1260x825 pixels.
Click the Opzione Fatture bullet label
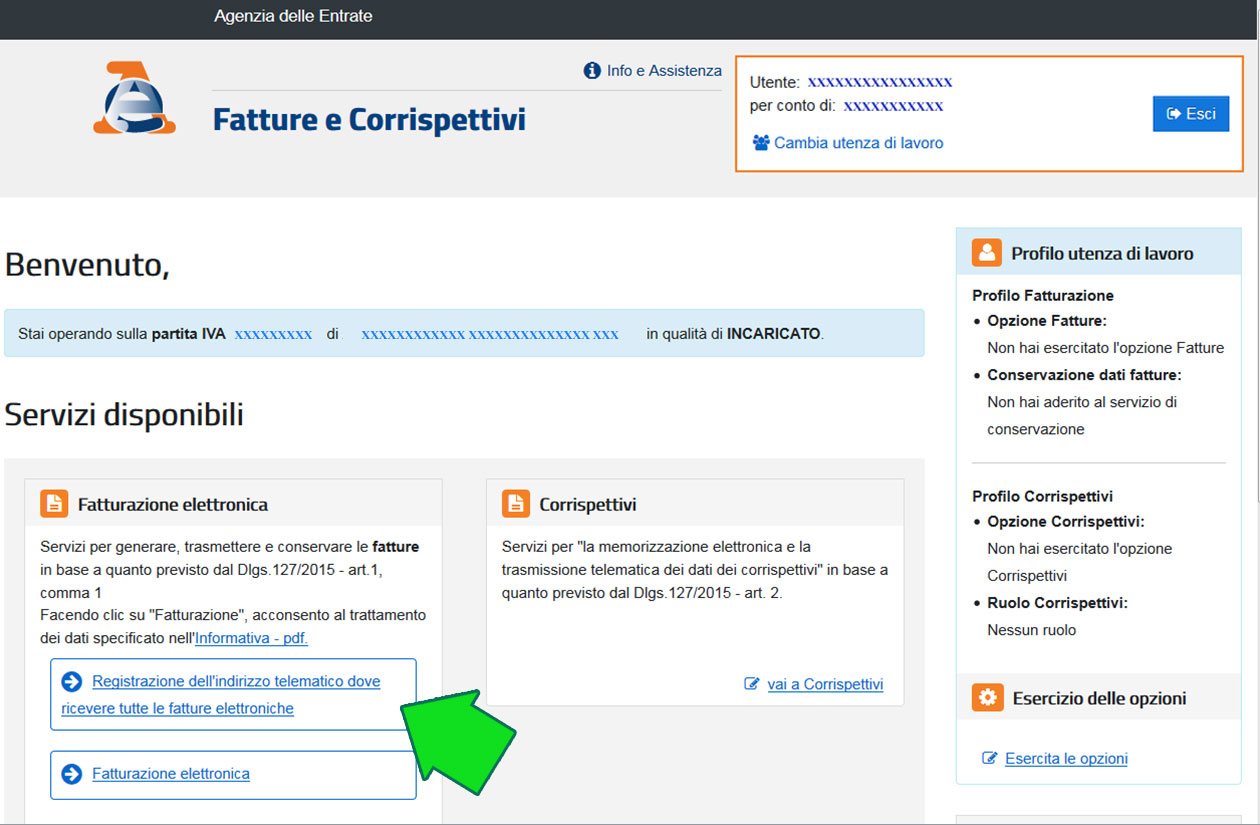coord(1047,321)
